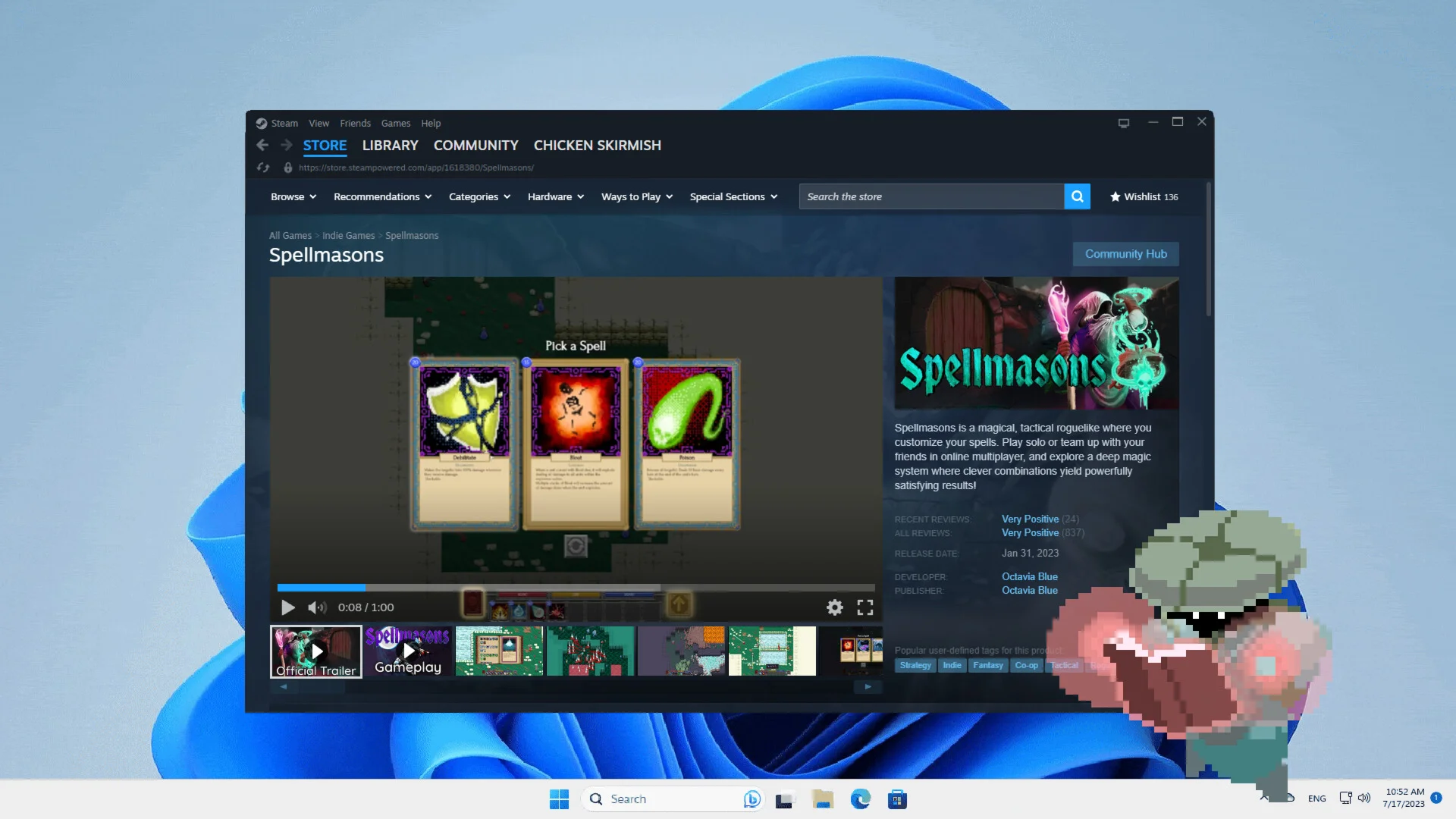This screenshot has height=819, width=1456.
Task: Expand the Browse dropdown
Action: click(293, 196)
